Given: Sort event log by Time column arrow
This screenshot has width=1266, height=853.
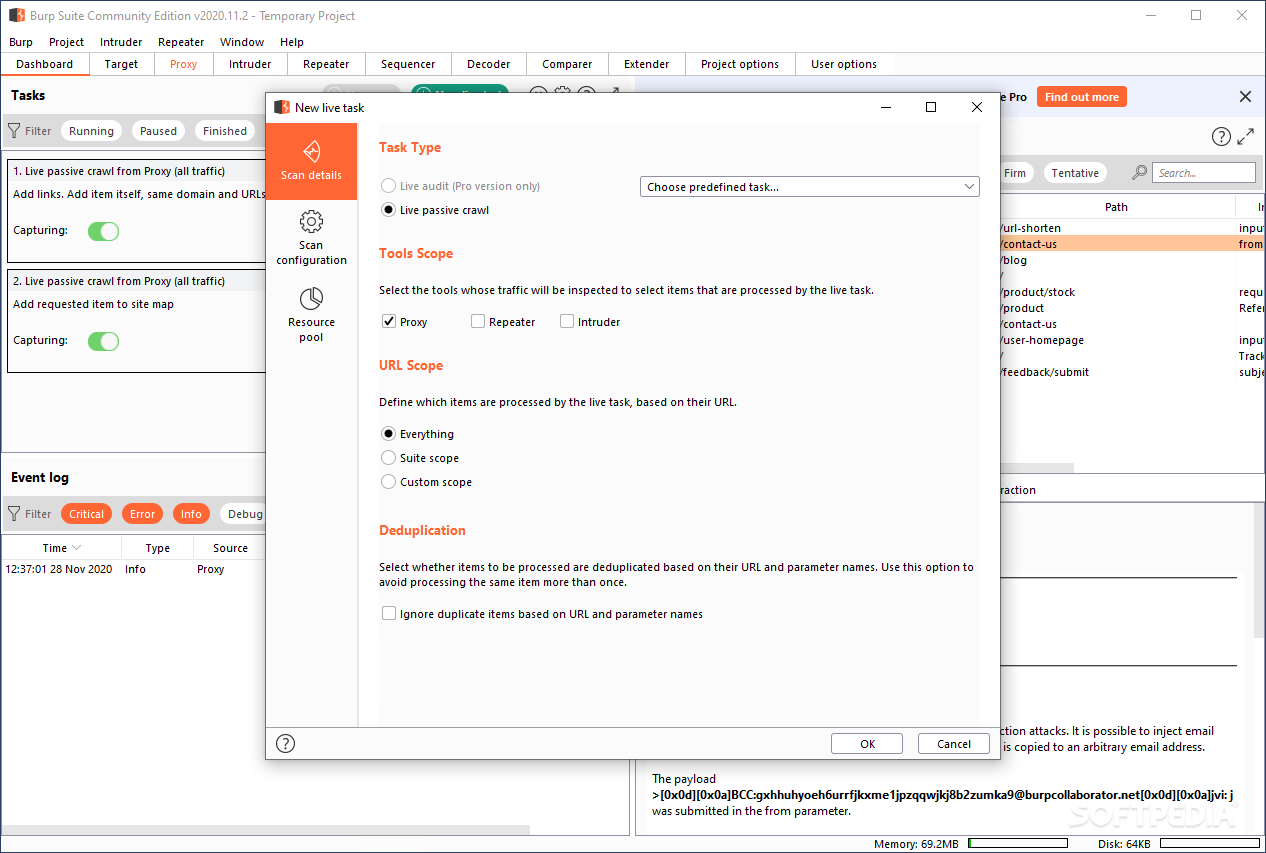Looking at the screenshot, I should point(77,548).
